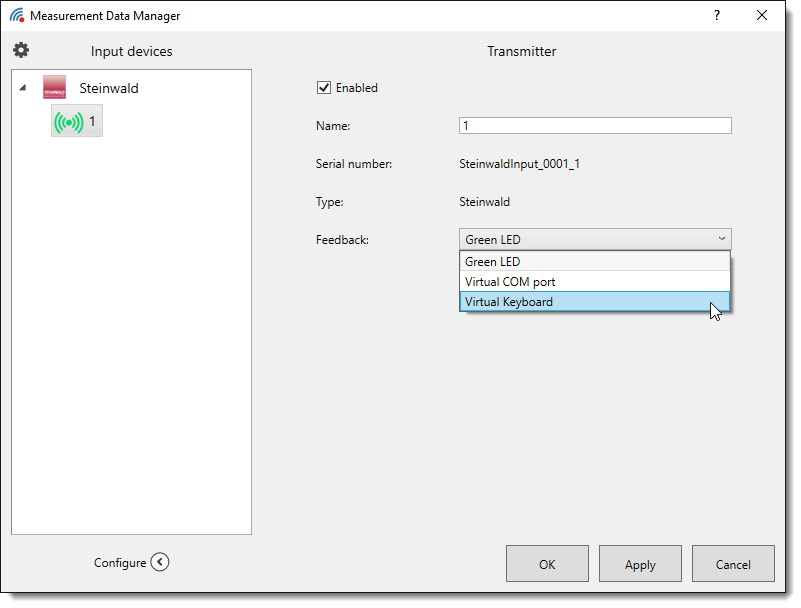Click the red Steinwald logo icon
This screenshot has height=608, width=801.
(x=54, y=88)
